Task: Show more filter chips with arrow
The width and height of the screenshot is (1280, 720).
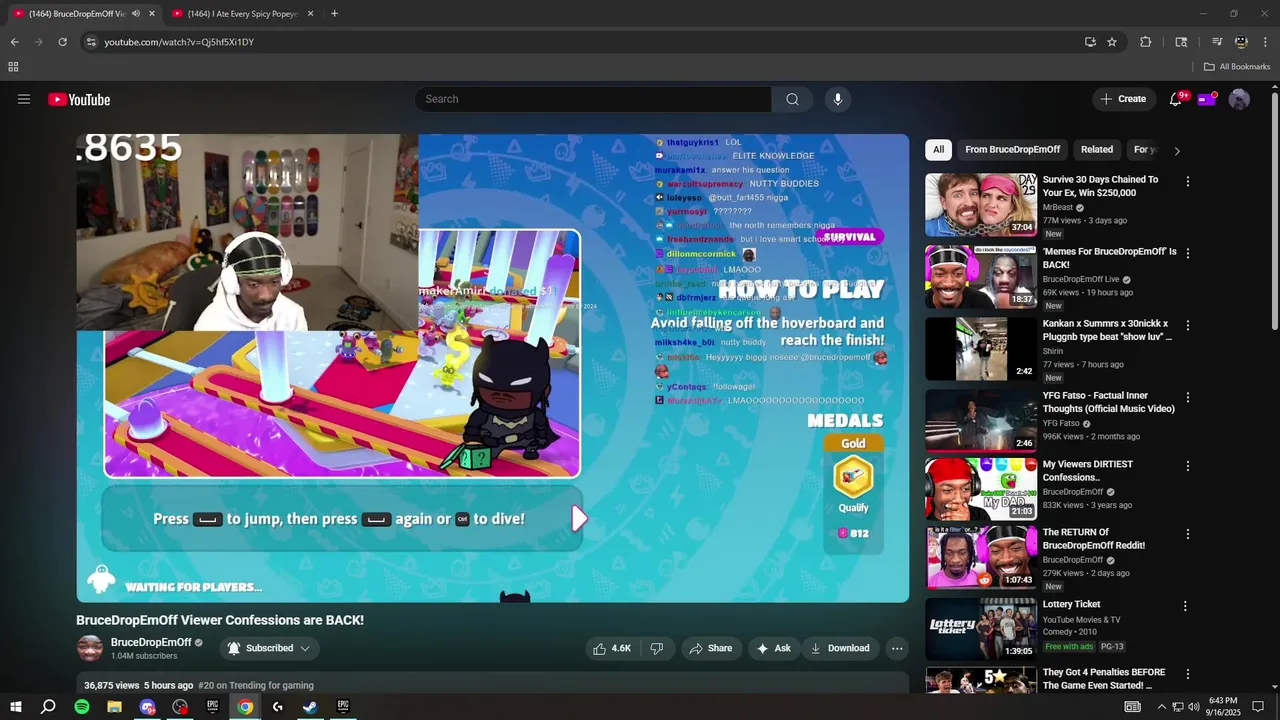Action: tap(1177, 151)
